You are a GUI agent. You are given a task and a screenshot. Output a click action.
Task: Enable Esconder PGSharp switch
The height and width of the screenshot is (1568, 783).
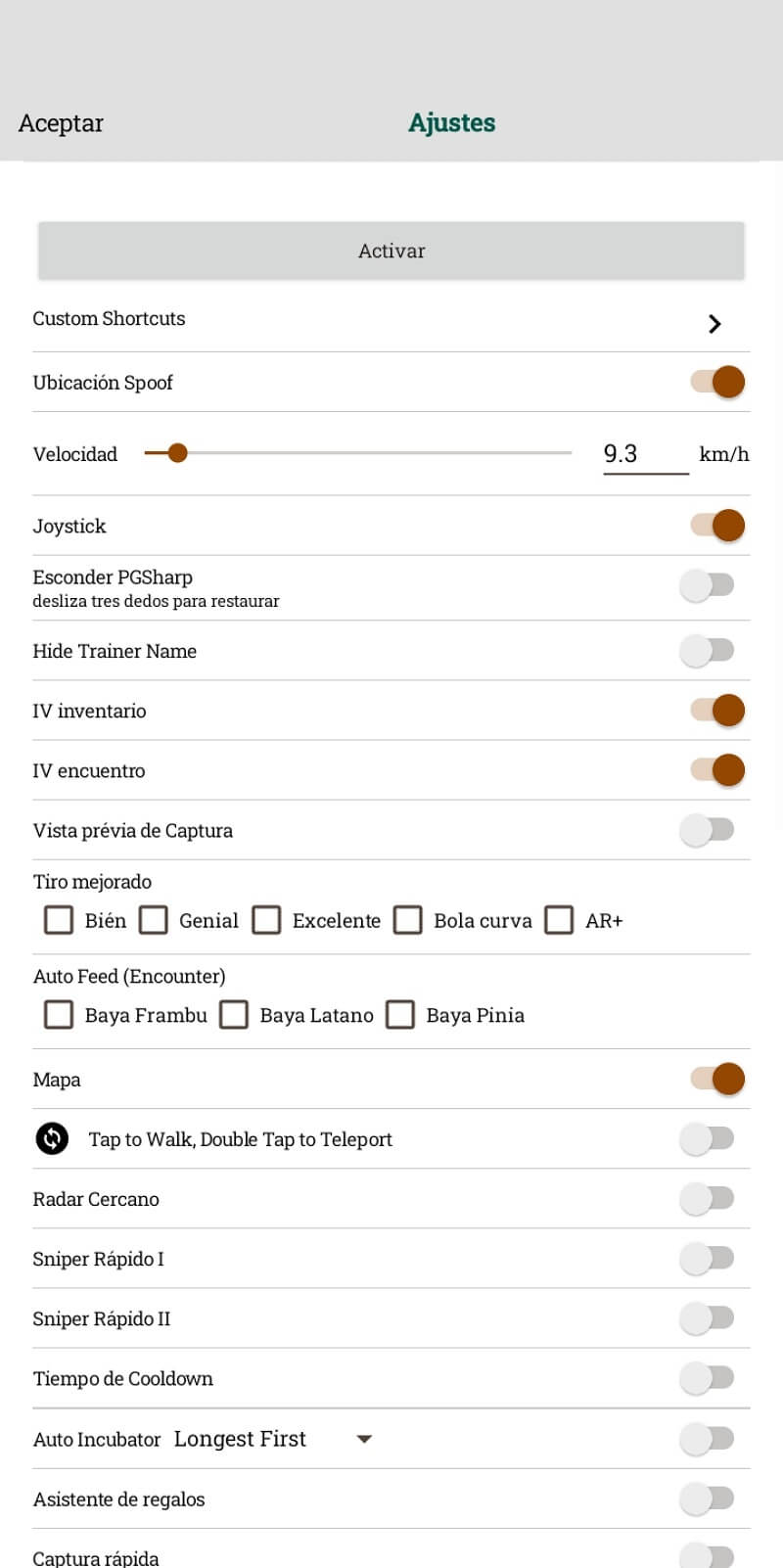707,585
